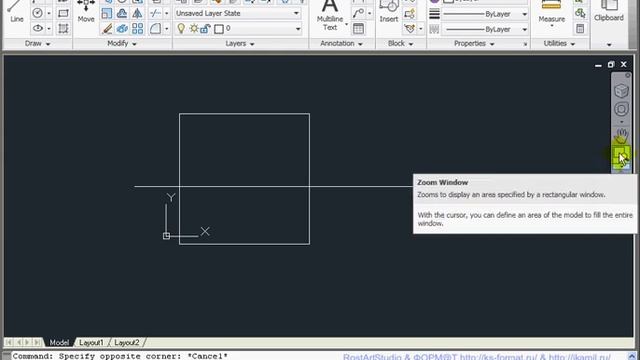Viewport: 640px width, 360px height.
Task: Open the Trim tool flyout arrow
Action: (x=166, y=13)
